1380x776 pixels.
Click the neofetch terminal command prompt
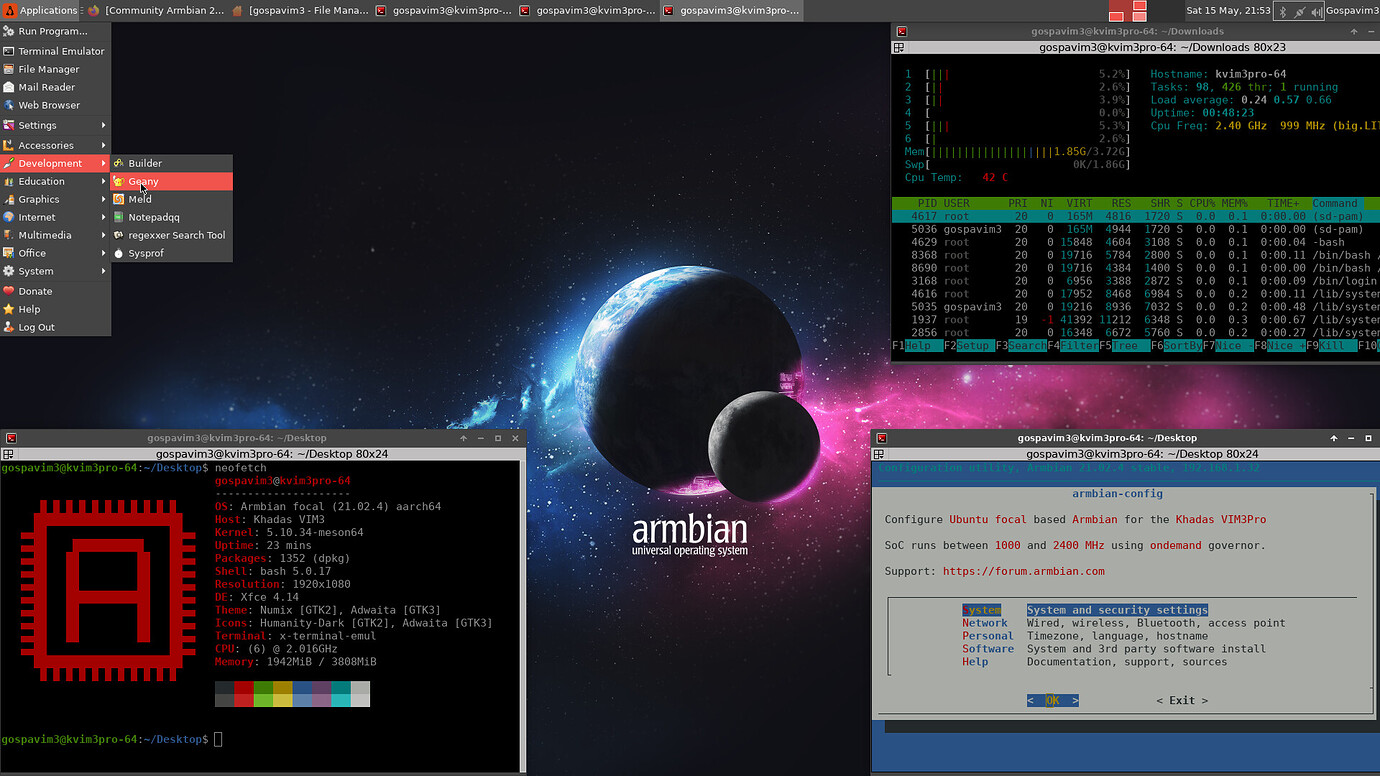point(110,739)
